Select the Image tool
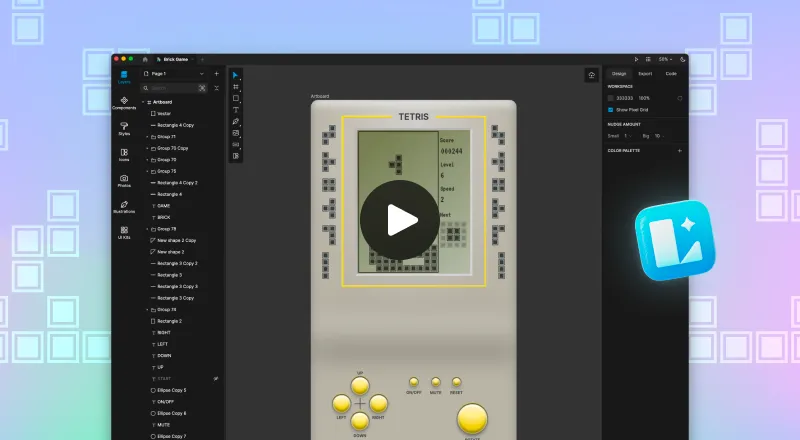Screen dimensions: 800x440 click(x=236, y=133)
